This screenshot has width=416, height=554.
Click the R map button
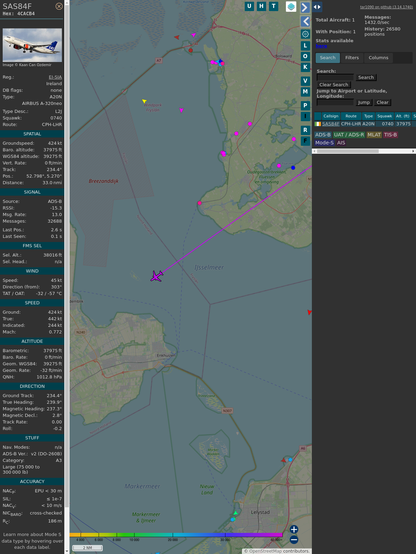305,130
